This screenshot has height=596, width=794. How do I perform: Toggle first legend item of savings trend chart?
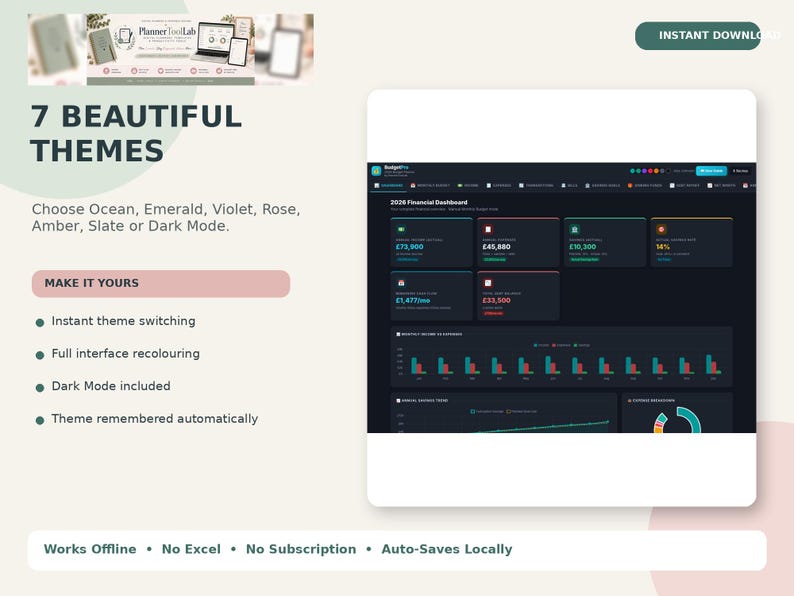487,411
